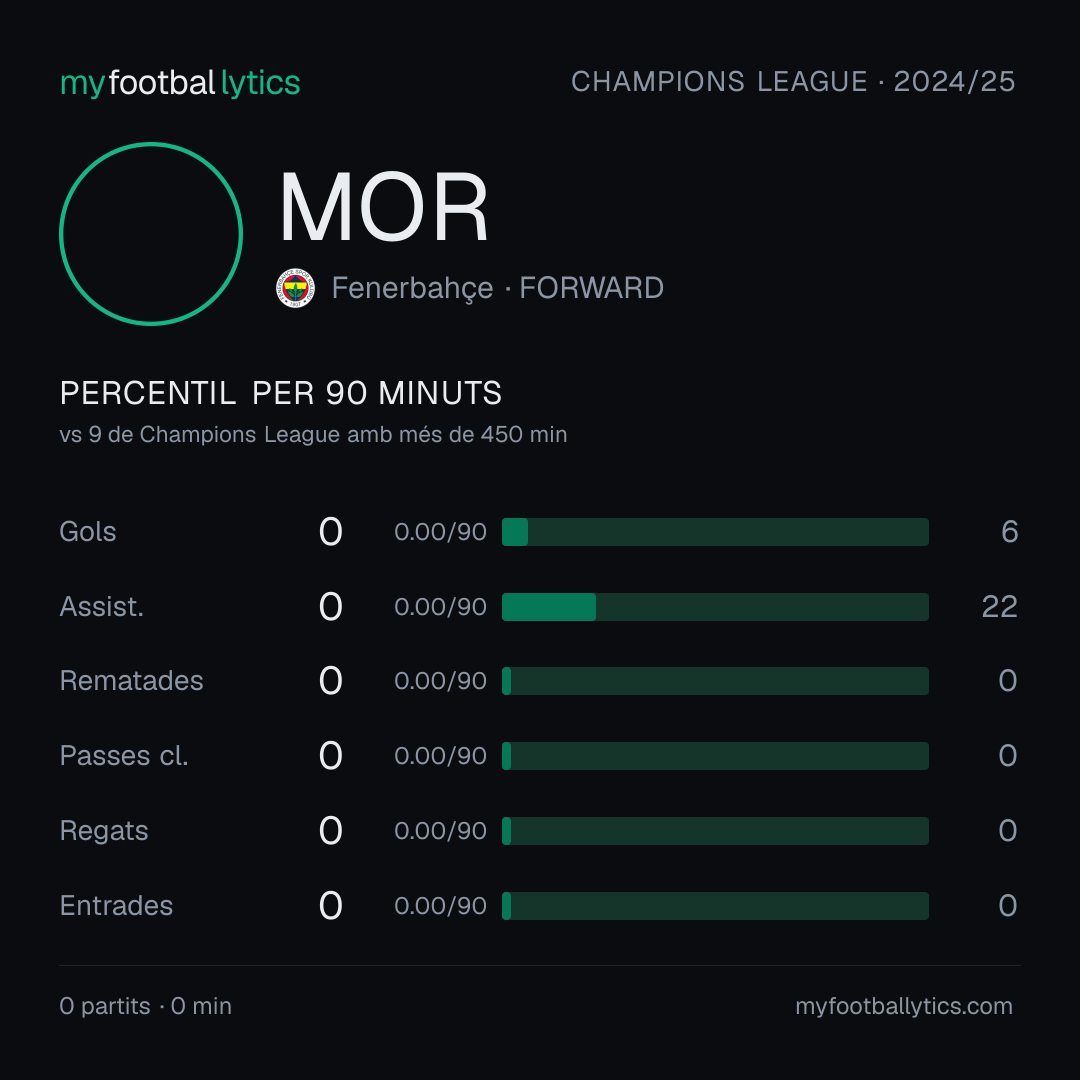Click the Gols percentile value 6
This screenshot has width=1080, height=1080.
coord(1010,532)
